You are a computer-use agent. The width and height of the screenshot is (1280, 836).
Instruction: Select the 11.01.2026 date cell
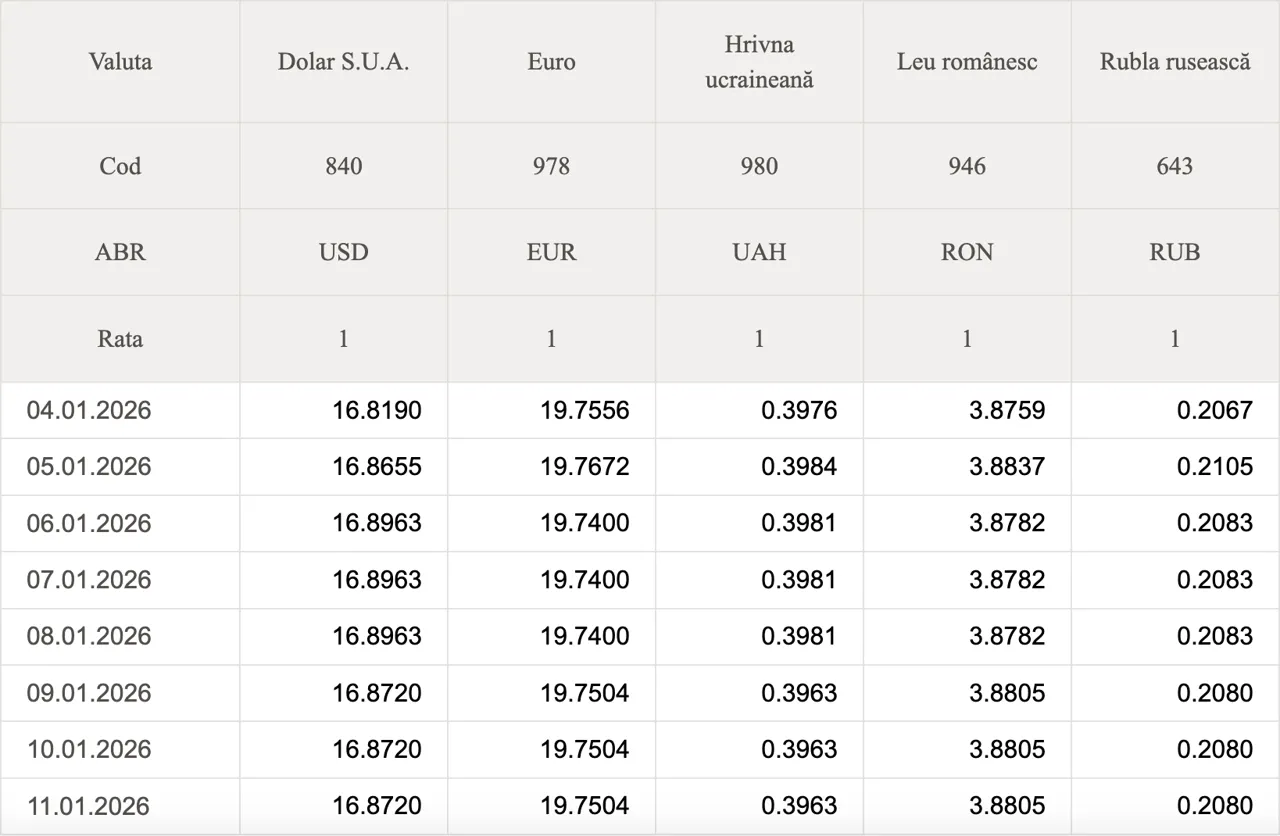[x=89, y=806]
